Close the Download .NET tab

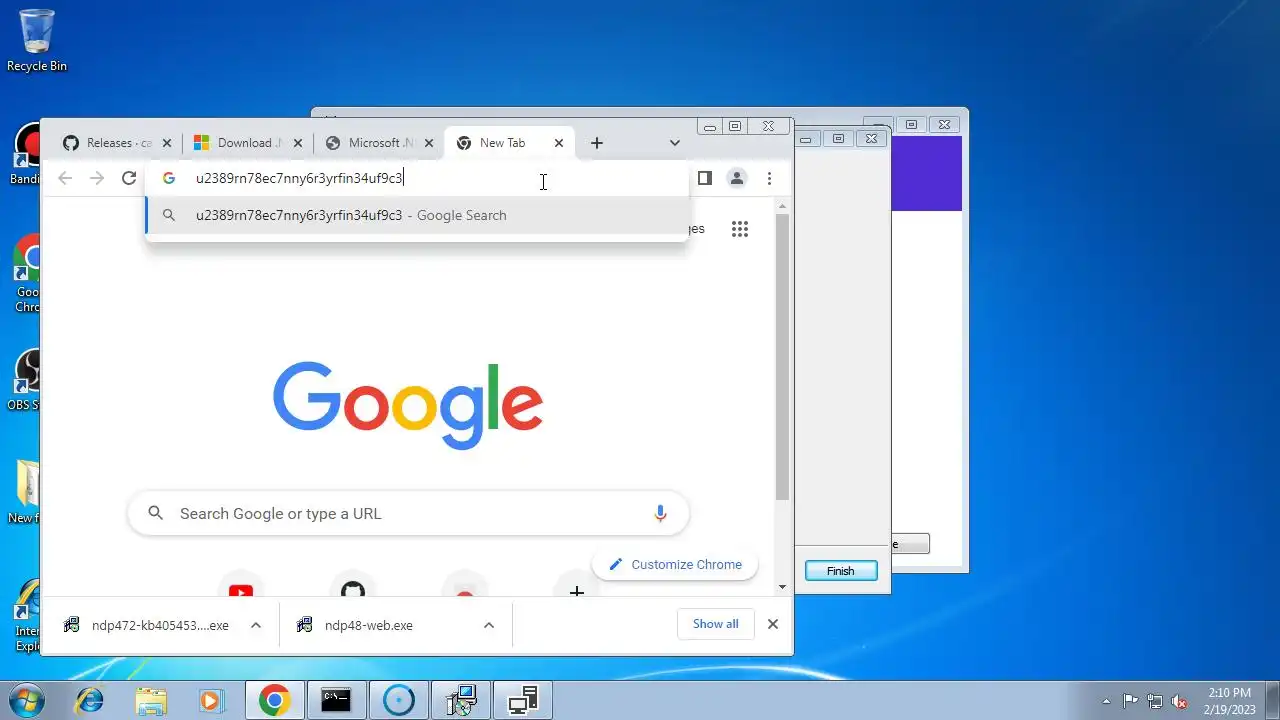(298, 143)
